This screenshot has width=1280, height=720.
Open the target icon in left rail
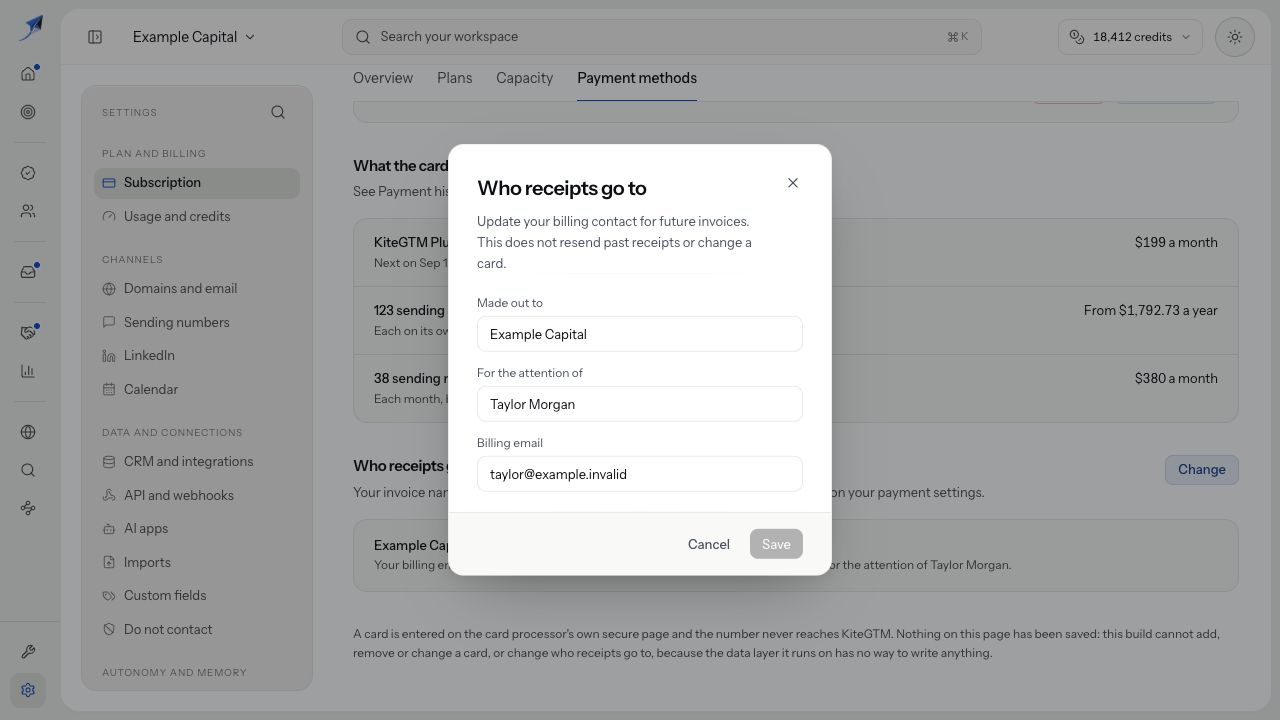coord(28,112)
